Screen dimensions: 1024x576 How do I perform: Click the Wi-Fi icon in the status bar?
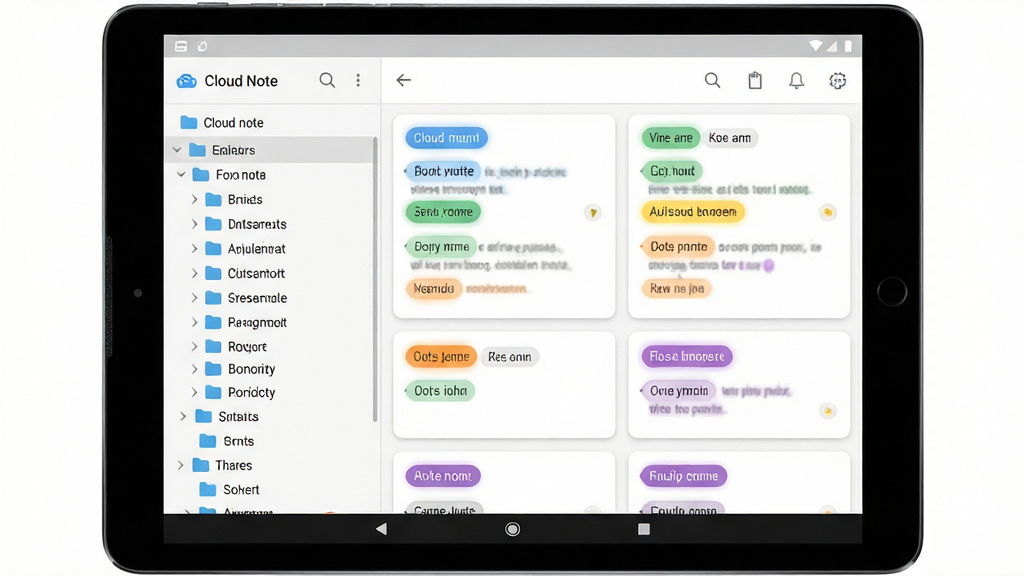(x=816, y=46)
